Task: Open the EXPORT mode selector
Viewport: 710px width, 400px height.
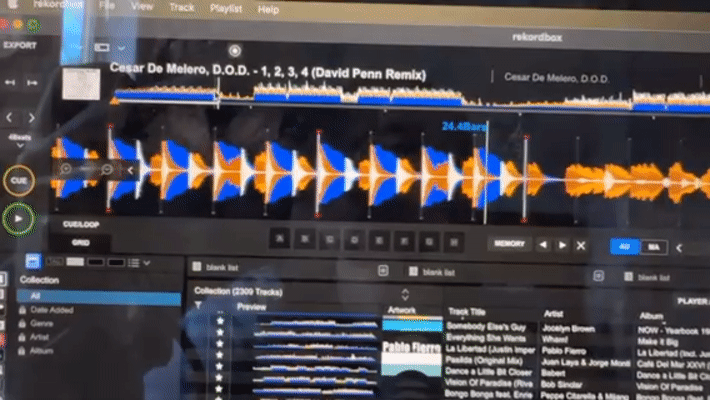Action: pyautogui.click(x=19, y=45)
